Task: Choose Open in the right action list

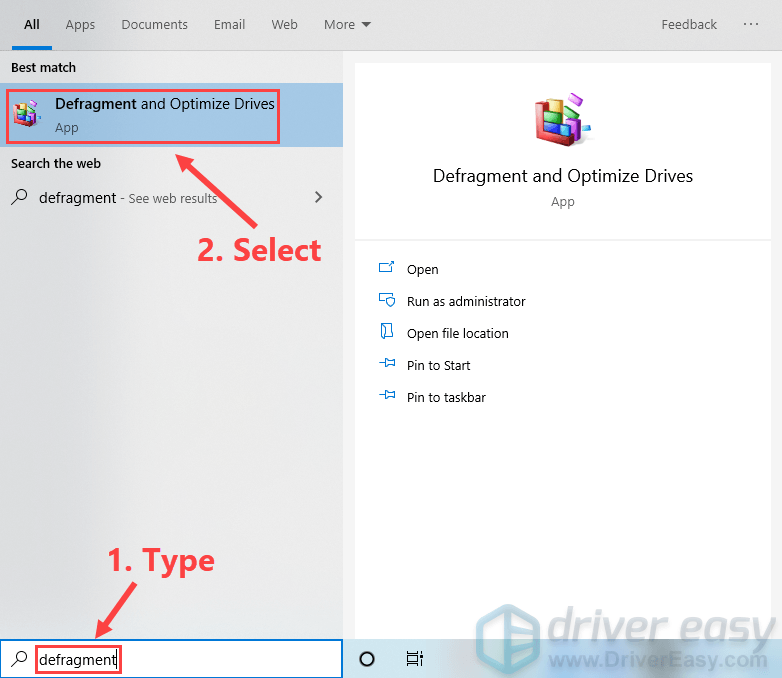Action: (x=422, y=269)
